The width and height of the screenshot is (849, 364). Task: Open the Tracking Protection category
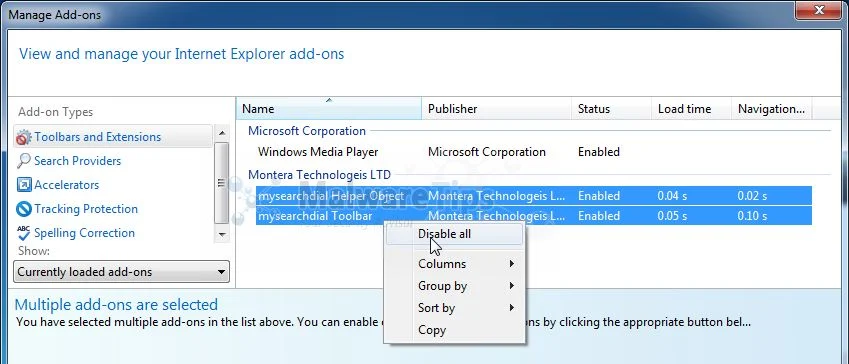(x=86, y=209)
